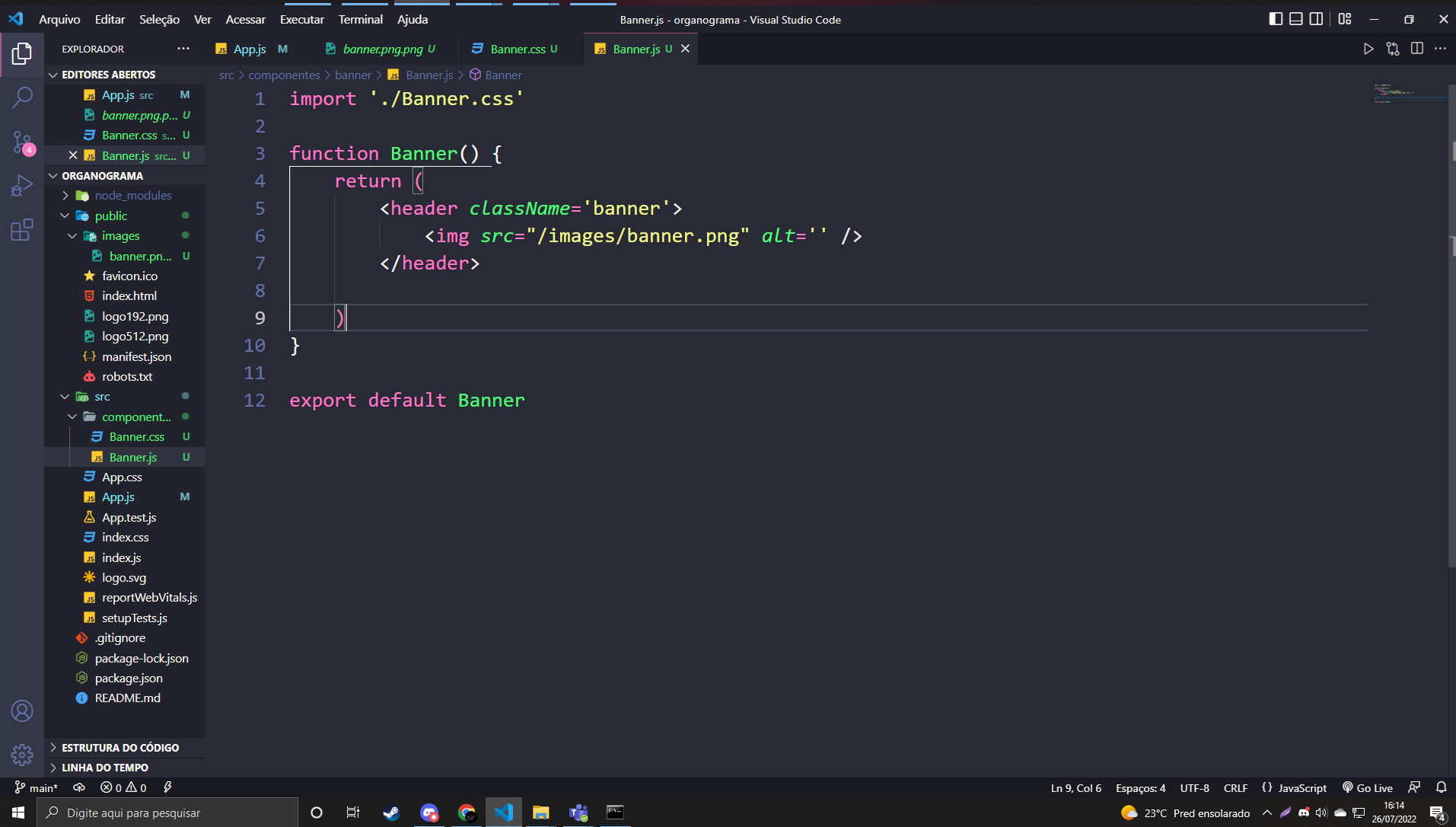Open Microsoft Teams from taskbar
The image size is (1456, 827).
(578, 813)
